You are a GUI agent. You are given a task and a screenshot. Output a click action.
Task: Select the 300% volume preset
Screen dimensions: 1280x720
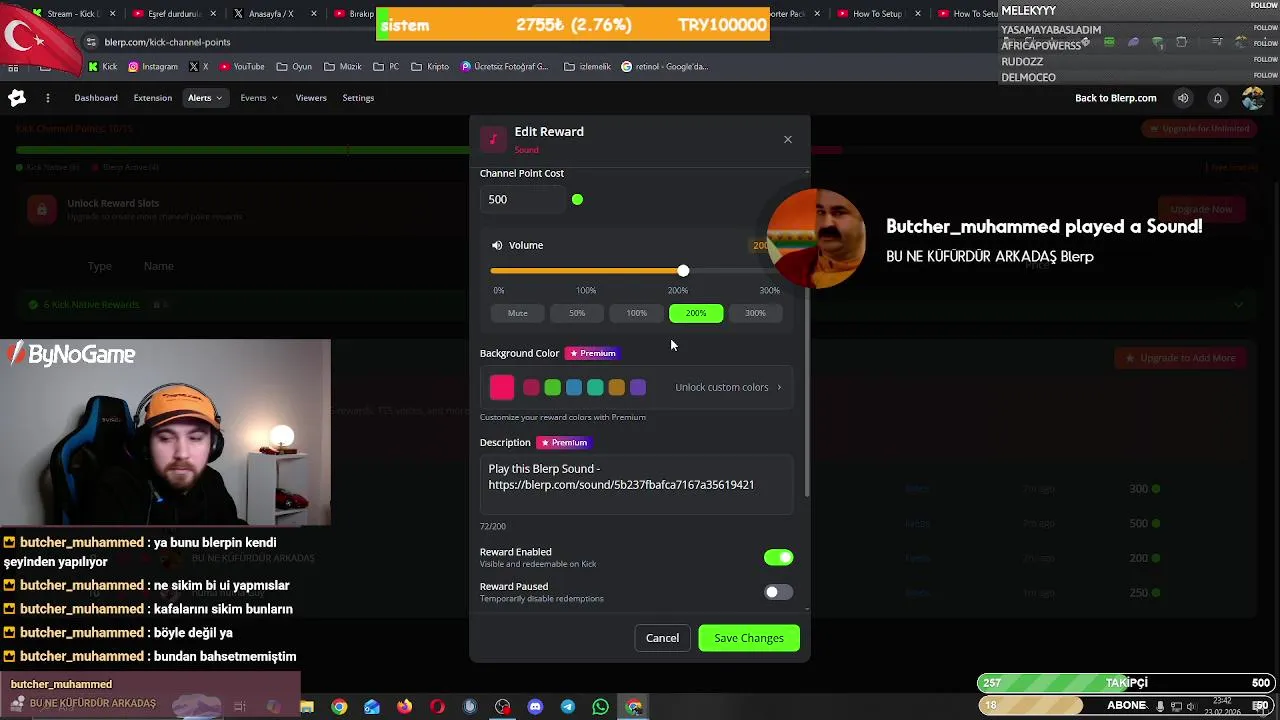[x=755, y=314]
